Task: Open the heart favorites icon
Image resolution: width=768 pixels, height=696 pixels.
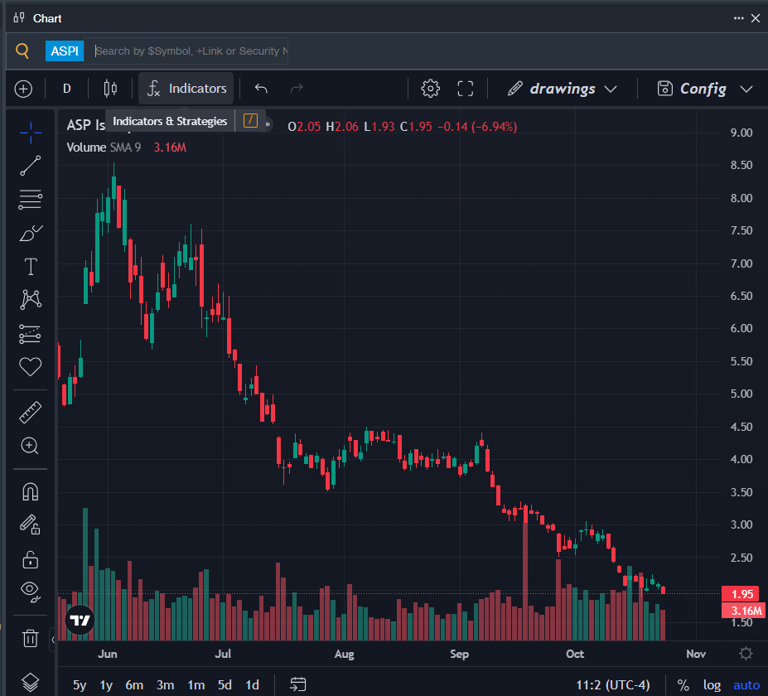Action: coord(30,366)
